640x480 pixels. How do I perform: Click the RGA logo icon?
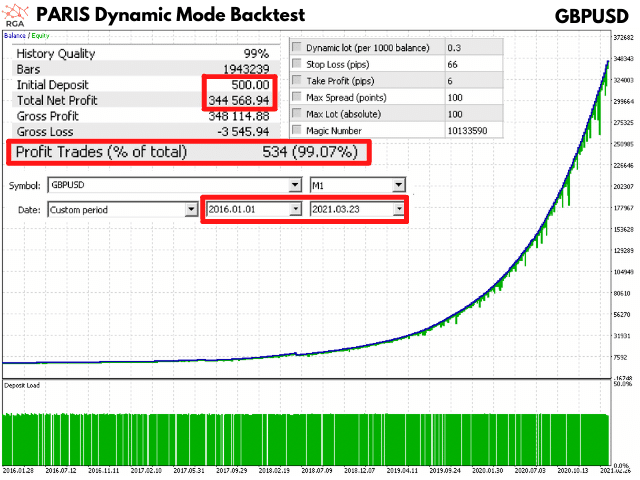click(14, 16)
